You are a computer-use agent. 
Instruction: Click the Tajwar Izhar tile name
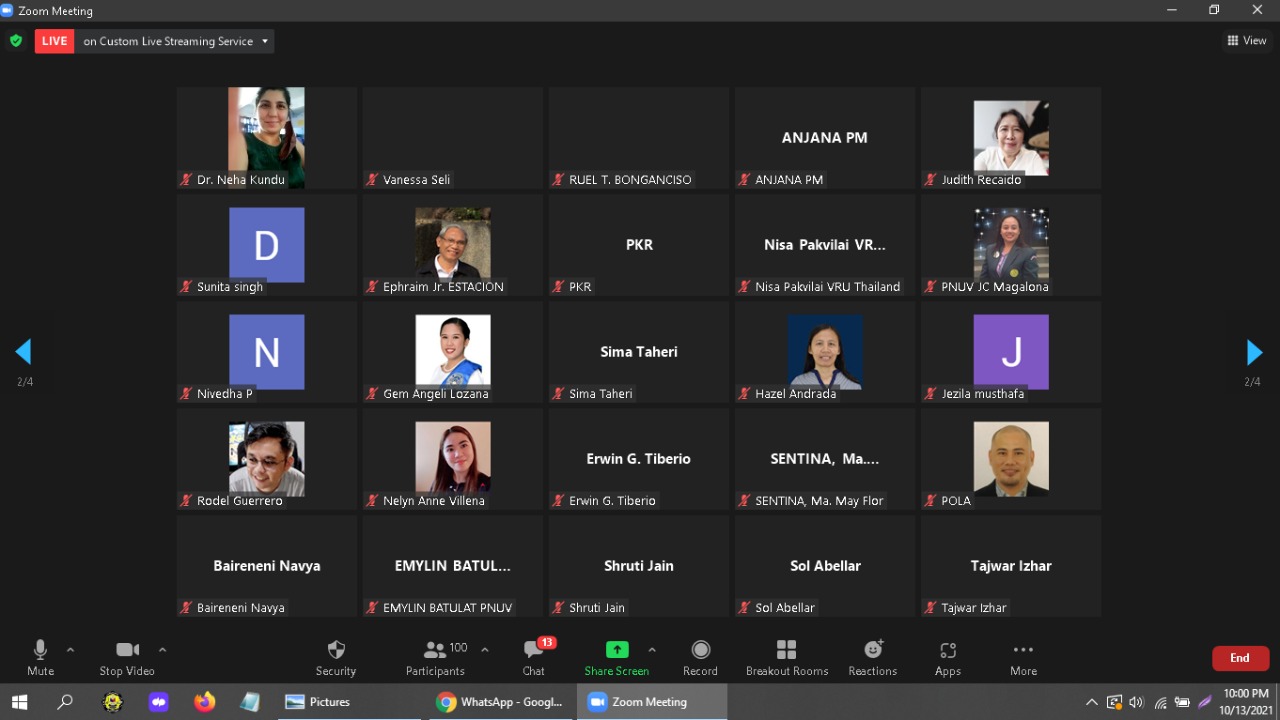[1011, 566]
